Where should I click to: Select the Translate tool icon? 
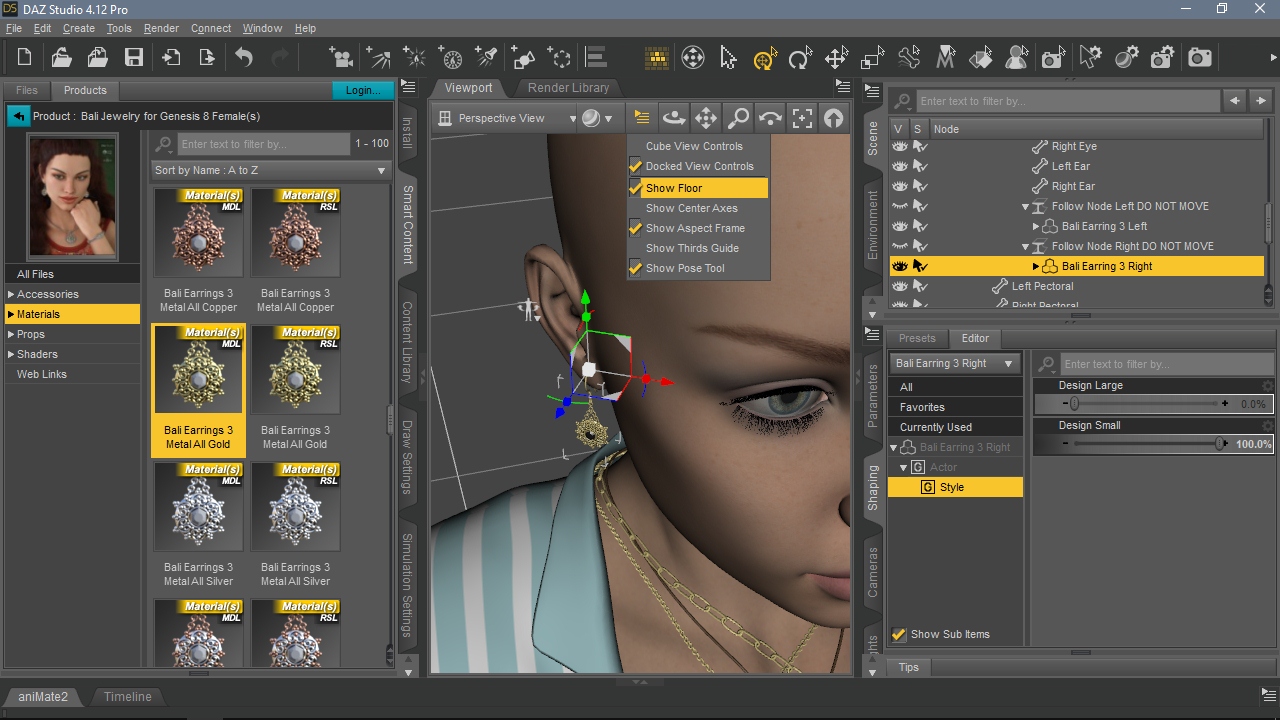pyautogui.click(x=836, y=58)
